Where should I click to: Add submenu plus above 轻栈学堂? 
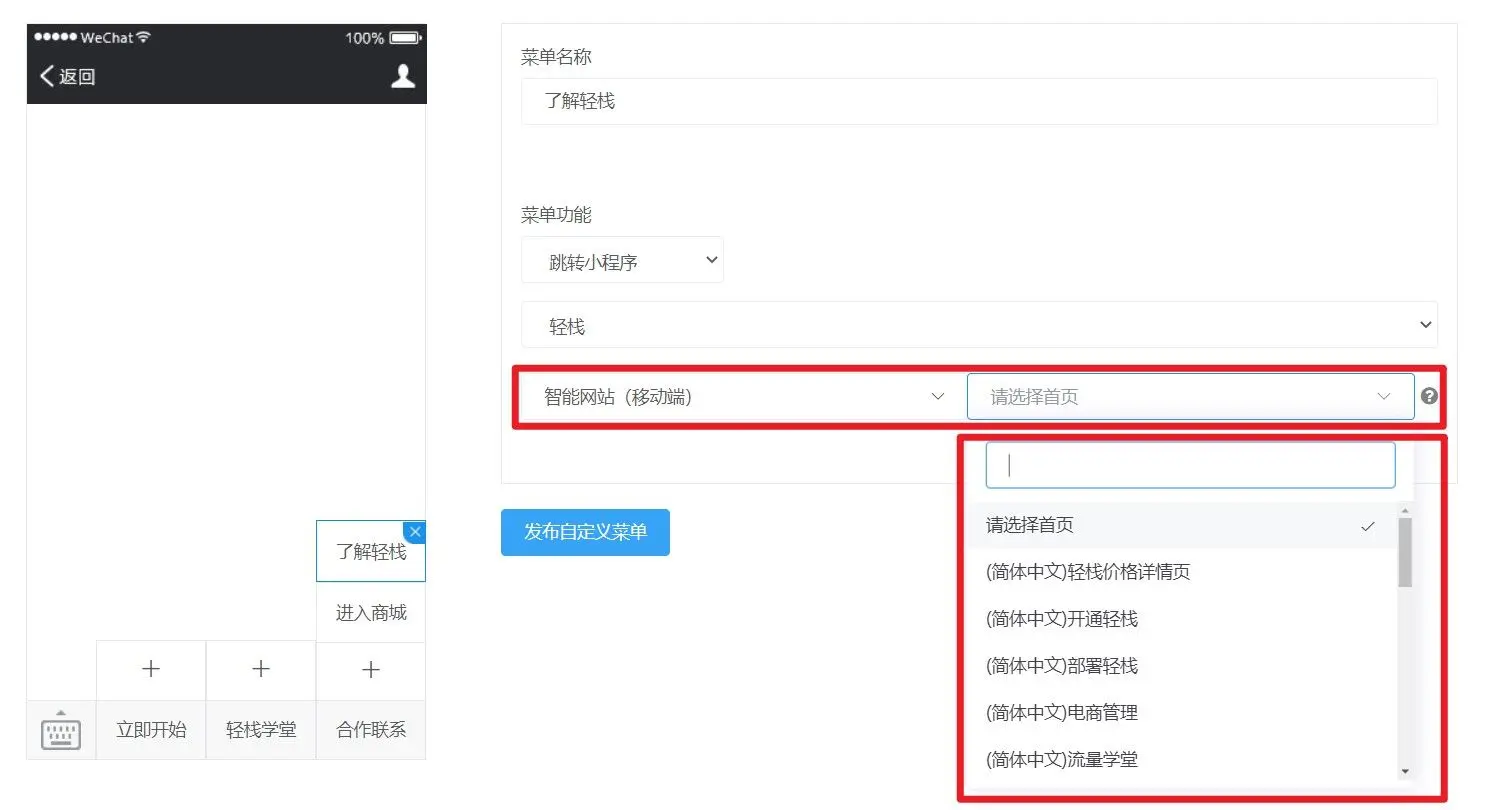(x=261, y=670)
